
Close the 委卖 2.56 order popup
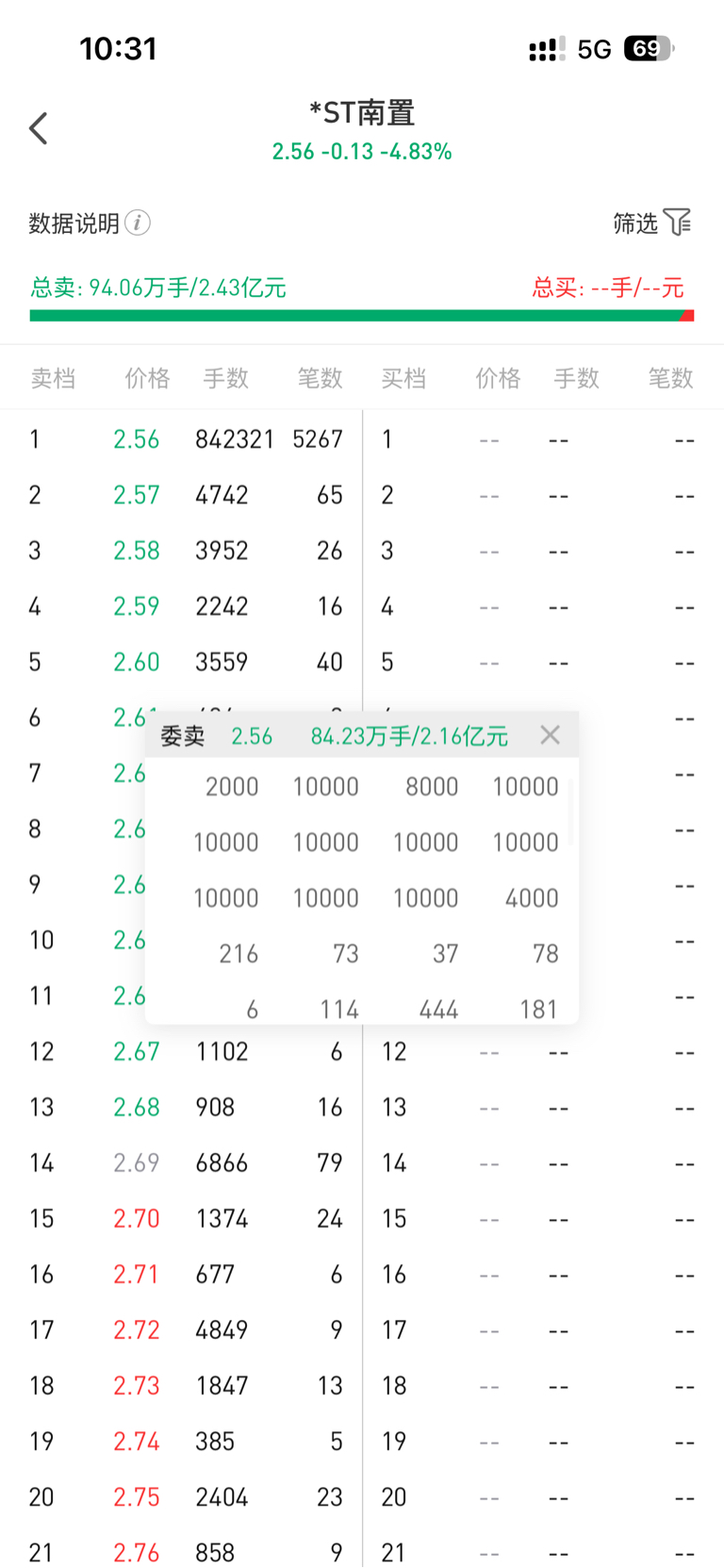pyautogui.click(x=551, y=734)
